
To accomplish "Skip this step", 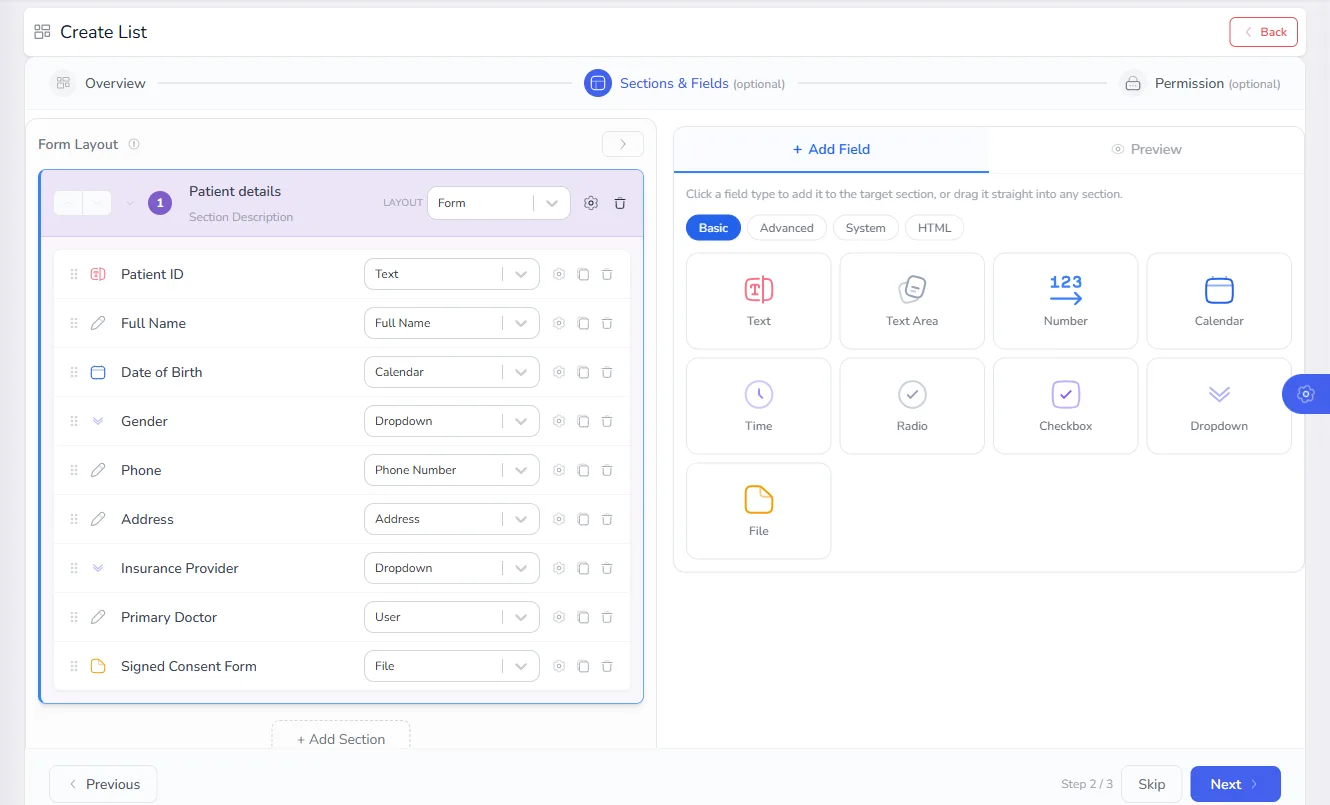I will 1152,784.
